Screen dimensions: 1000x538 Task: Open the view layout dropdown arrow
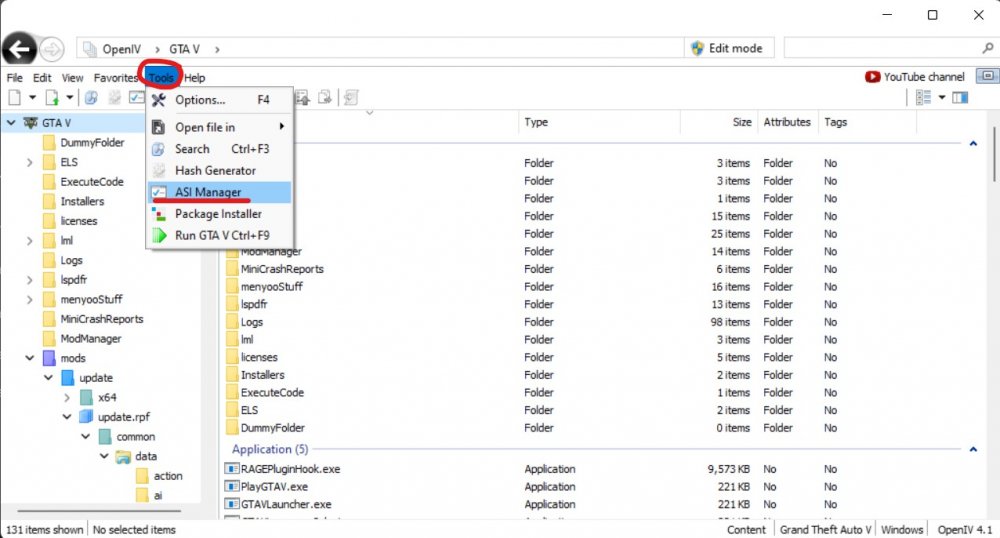point(941,98)
